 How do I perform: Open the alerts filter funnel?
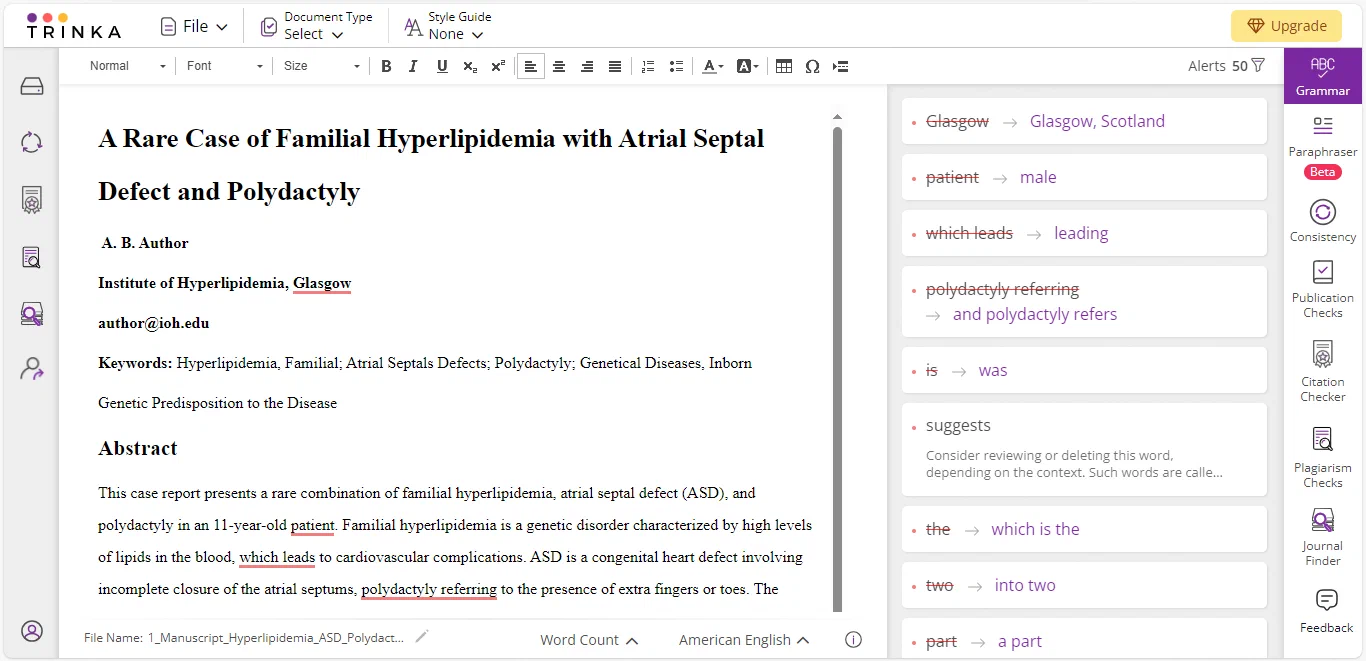(x=1258, y=66)
